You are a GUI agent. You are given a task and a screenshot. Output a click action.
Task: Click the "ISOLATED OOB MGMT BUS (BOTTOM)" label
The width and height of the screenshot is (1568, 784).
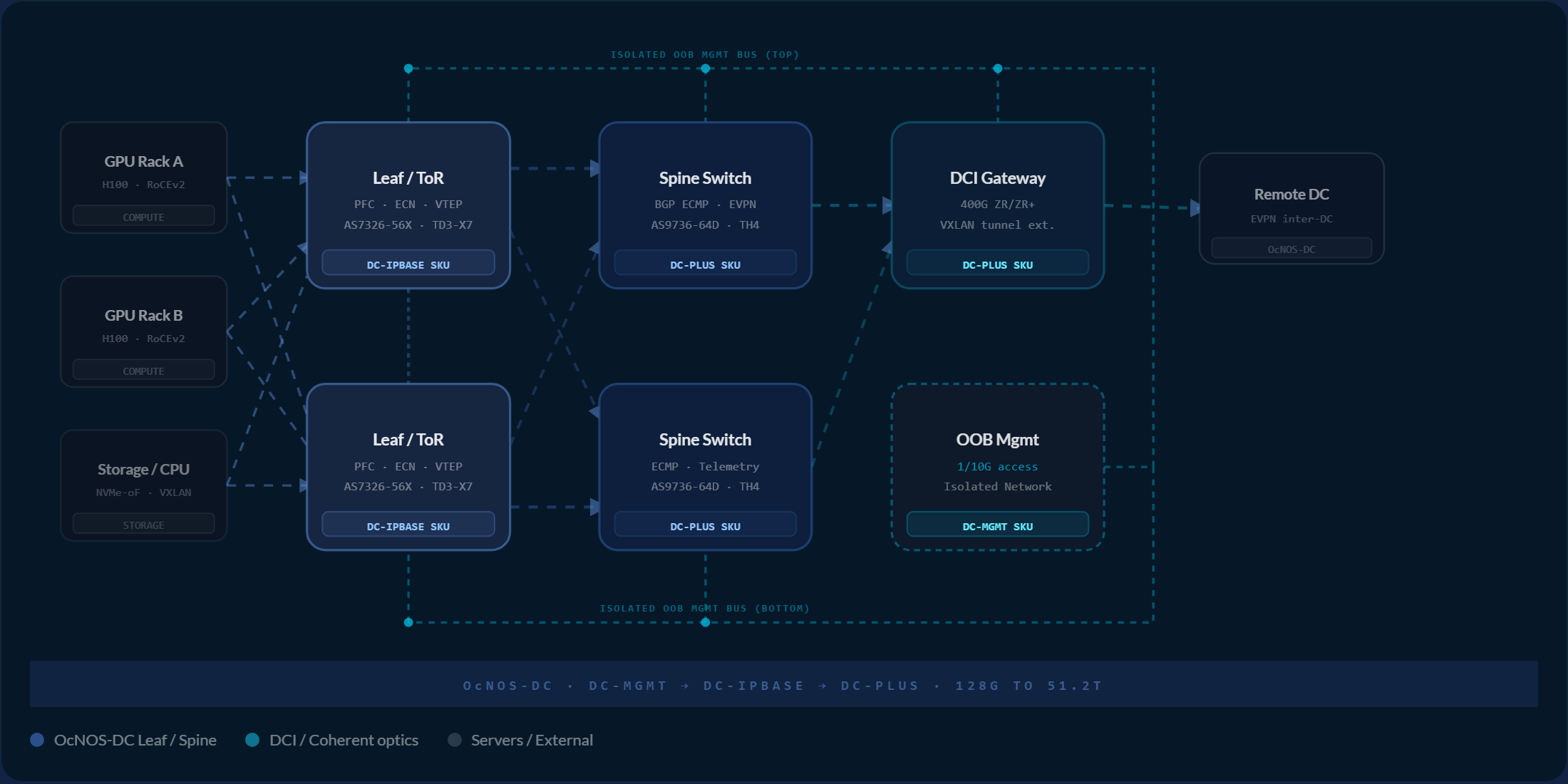705,609
